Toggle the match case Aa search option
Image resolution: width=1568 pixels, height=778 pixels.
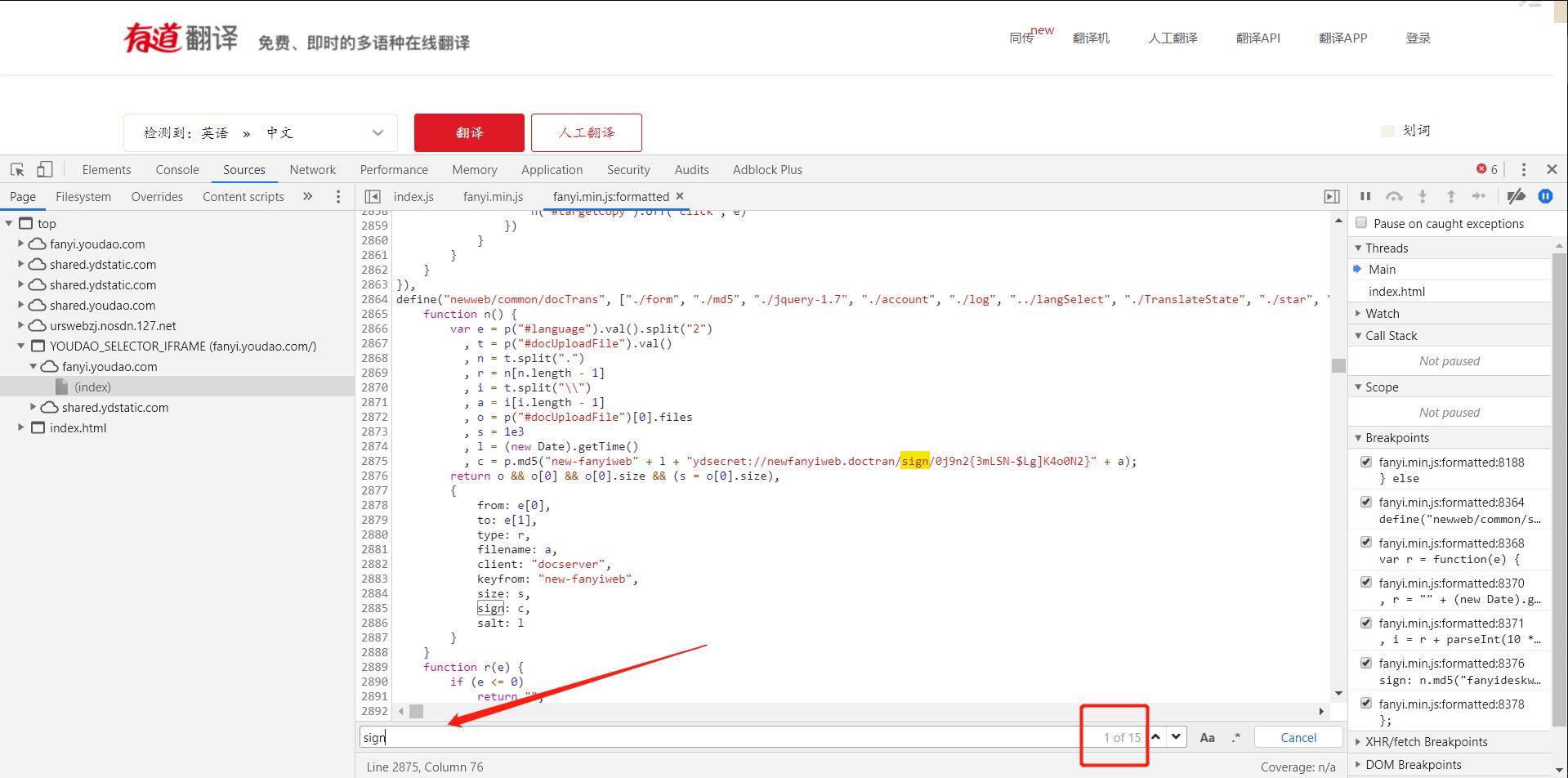[1207, 737]
